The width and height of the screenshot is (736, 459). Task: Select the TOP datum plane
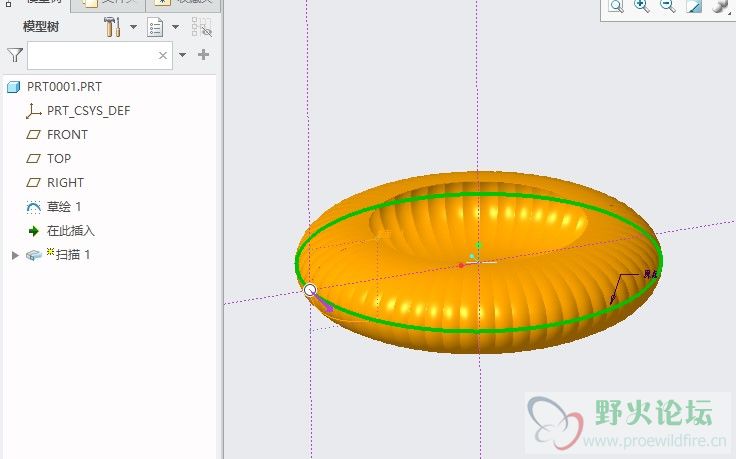point(59,159)
